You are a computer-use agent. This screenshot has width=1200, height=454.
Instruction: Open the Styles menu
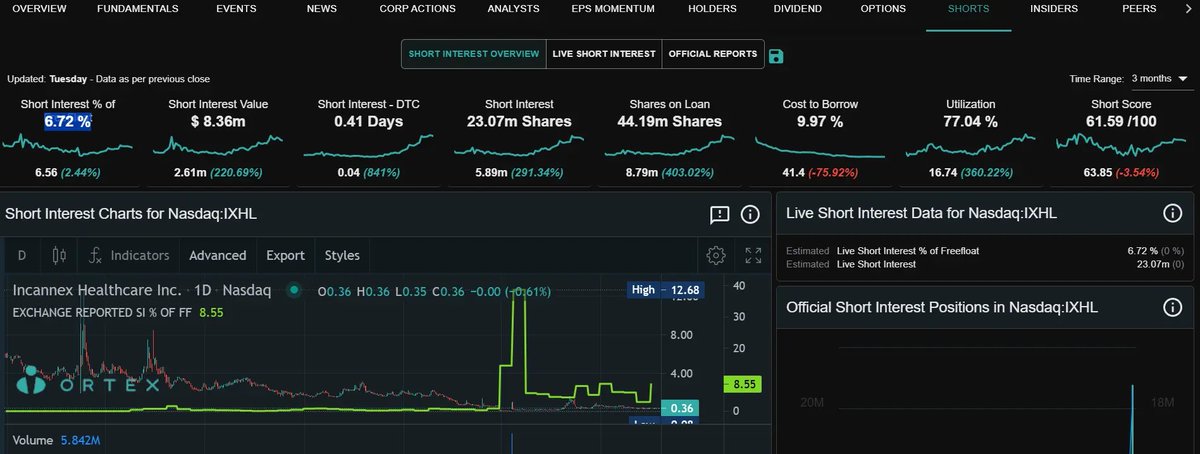(x=342, y=255)
